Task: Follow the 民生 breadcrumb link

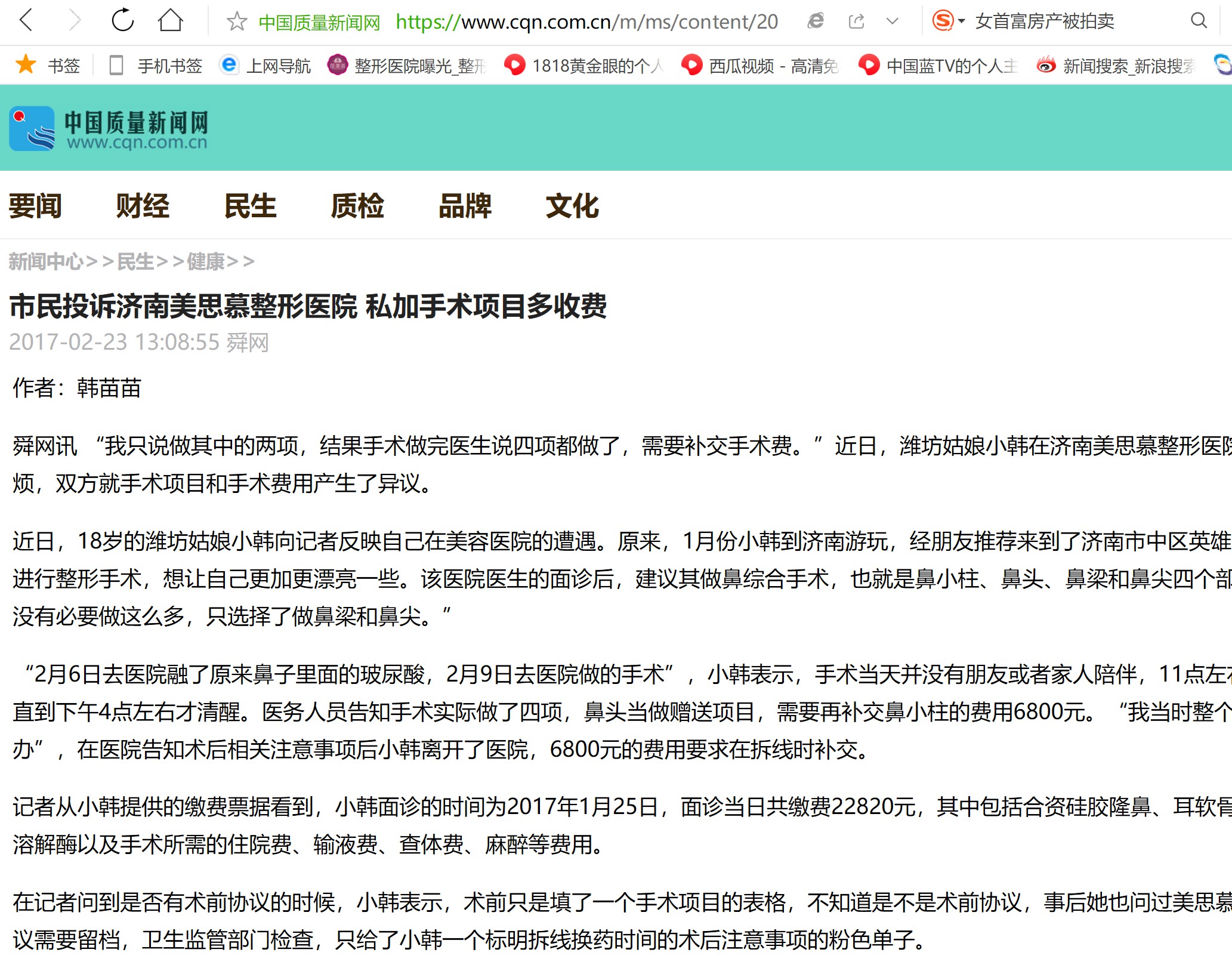Action: click(135, 261)
